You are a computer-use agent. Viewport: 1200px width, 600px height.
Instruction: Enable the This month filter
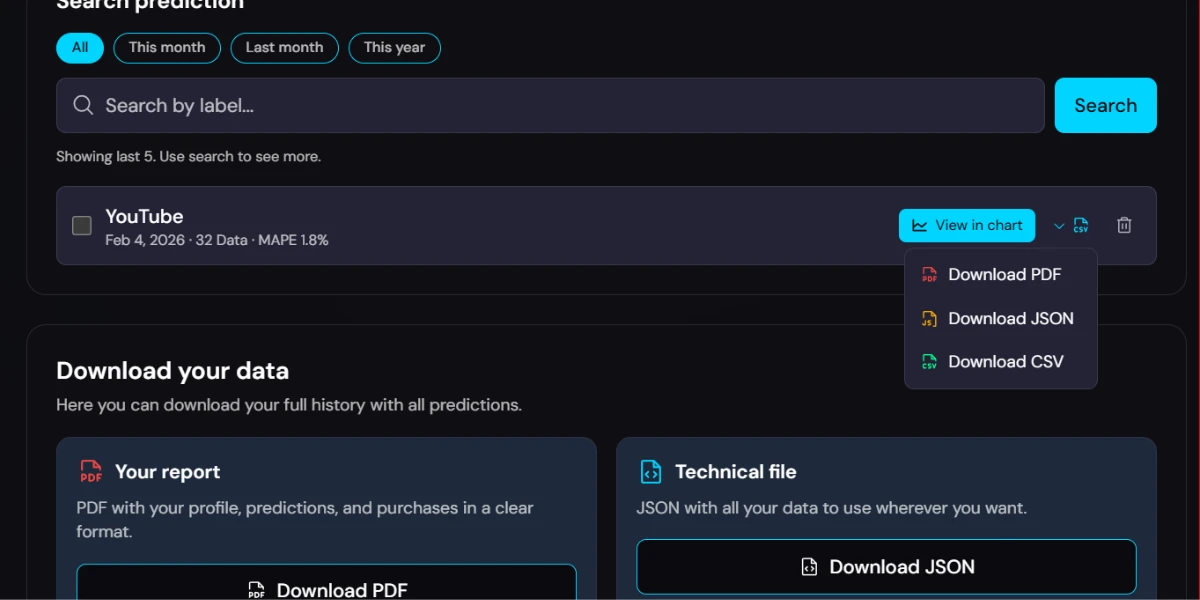tap(167, 47)
